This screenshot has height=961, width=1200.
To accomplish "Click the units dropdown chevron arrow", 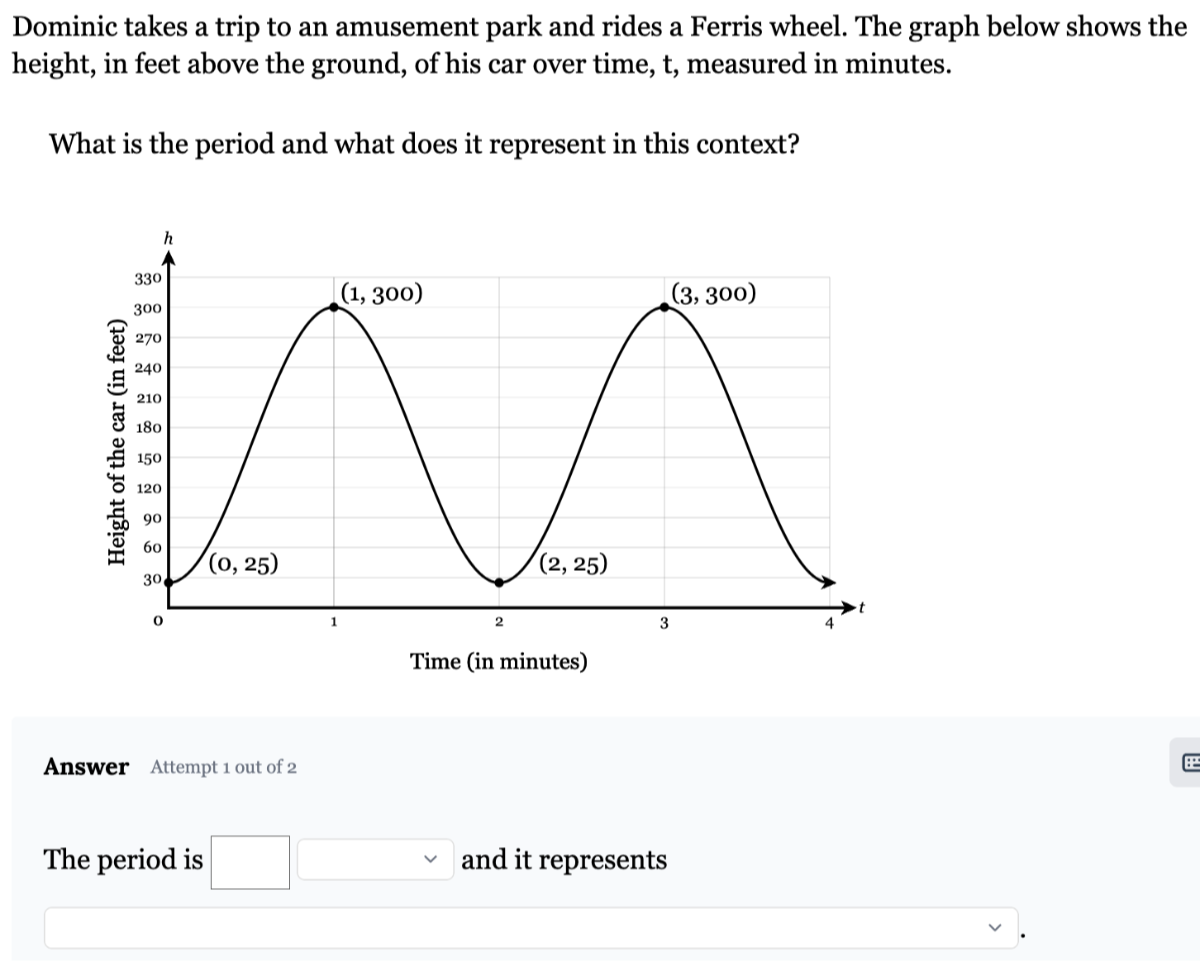I will coord(432,860).
